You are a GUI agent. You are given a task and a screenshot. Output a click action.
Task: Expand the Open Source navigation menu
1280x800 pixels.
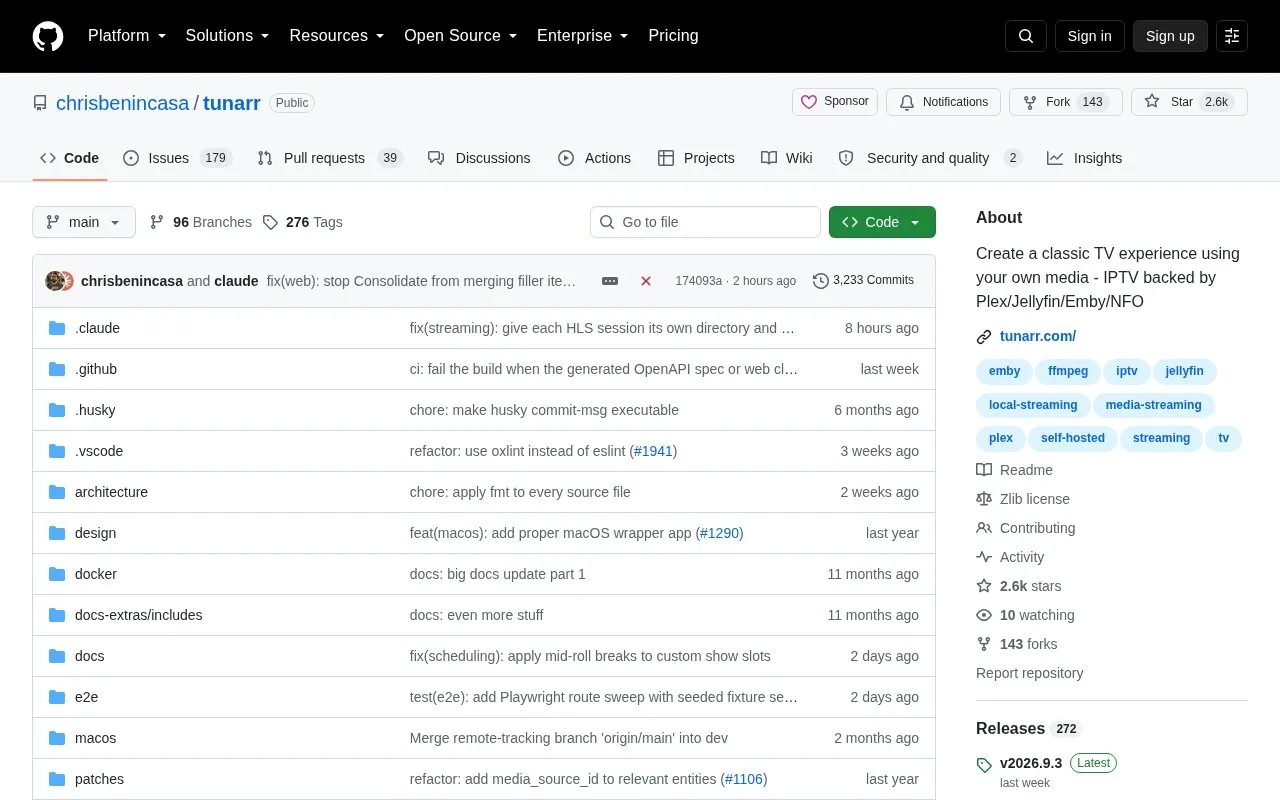461,36
